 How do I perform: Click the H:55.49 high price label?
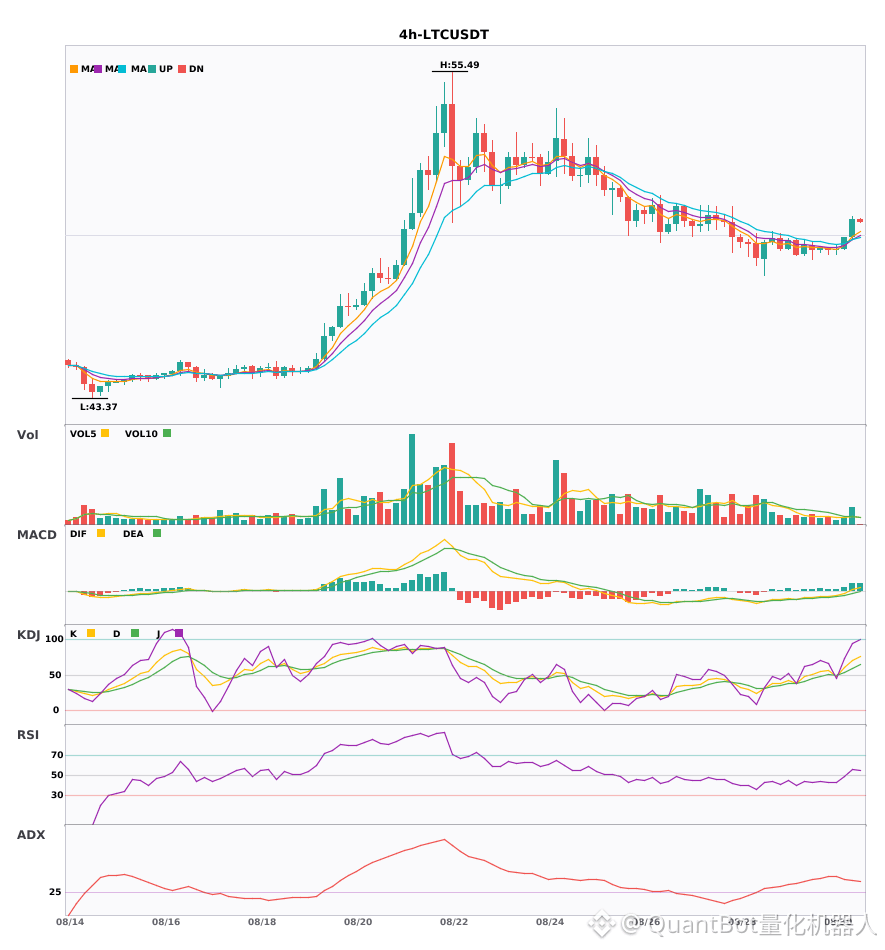459,65
